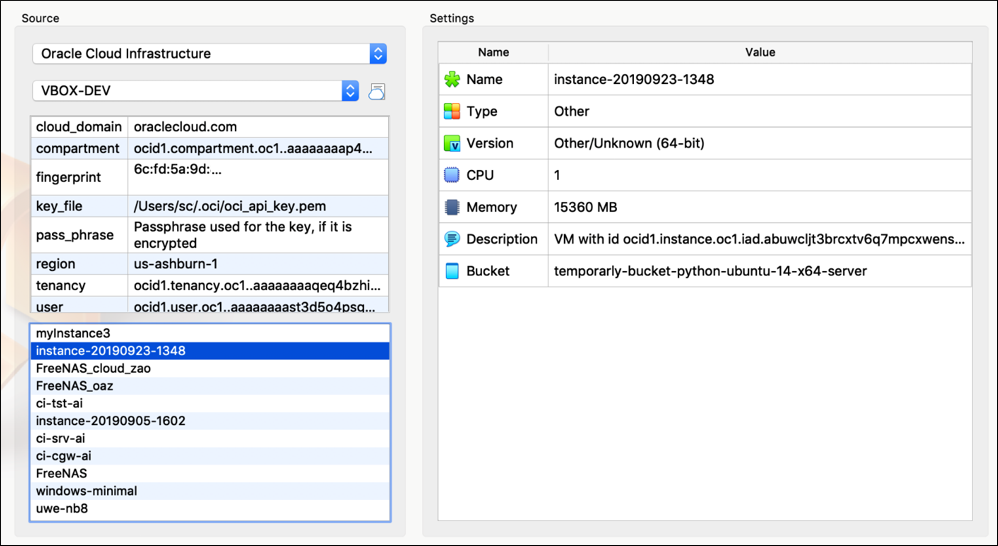Click the blue CPU chip icon

tap(452, 175)
